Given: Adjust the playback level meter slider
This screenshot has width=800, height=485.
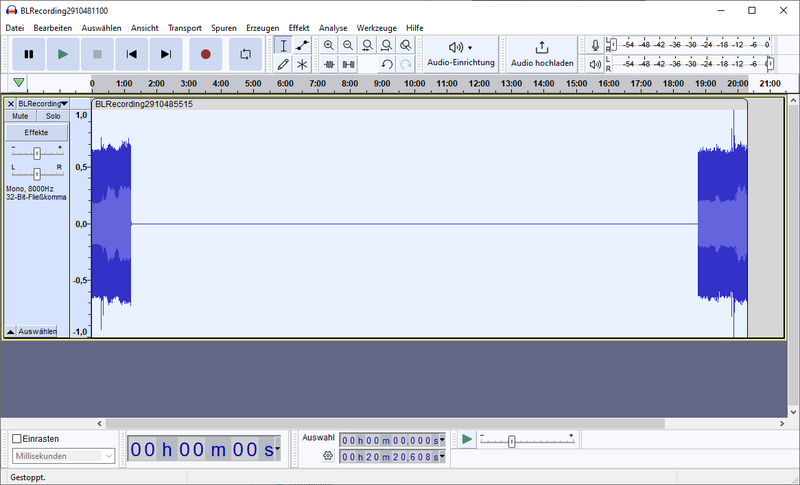Looking at the screenshot, I should pos(770,64).
